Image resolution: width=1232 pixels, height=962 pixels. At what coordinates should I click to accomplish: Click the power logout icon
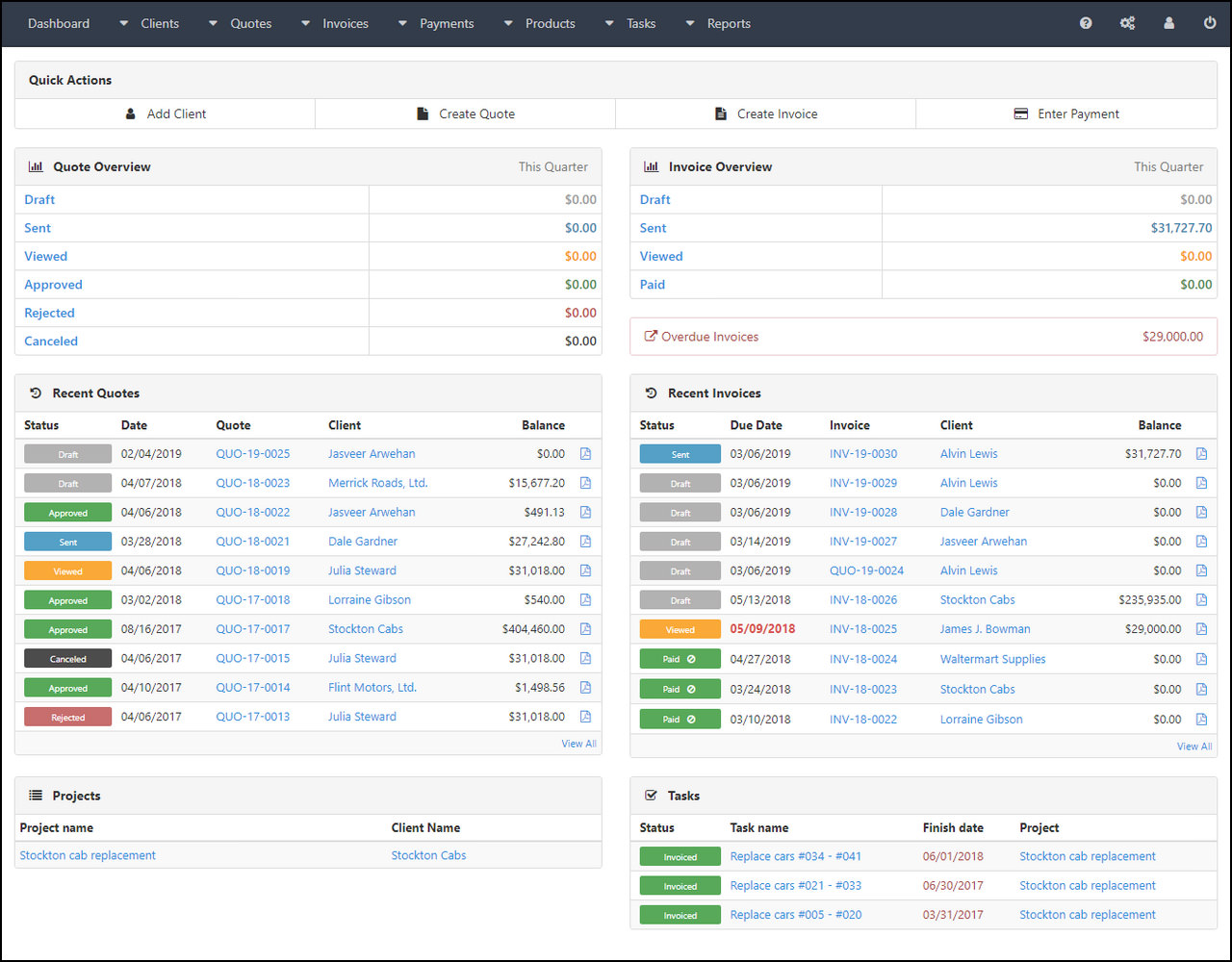[1210, 23]
